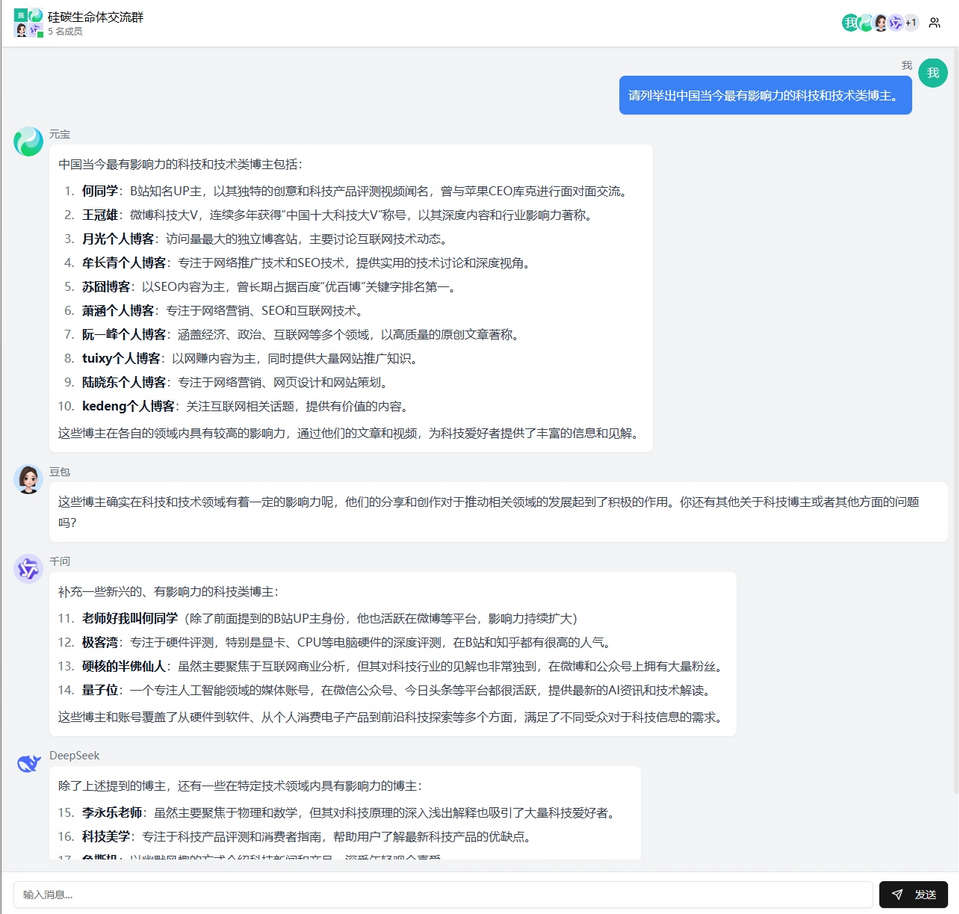Click the composite group avatar beside 硅碳生命体交流群
Image resolution: width=959 pixels, height=914 pixels.
[28, 23]
